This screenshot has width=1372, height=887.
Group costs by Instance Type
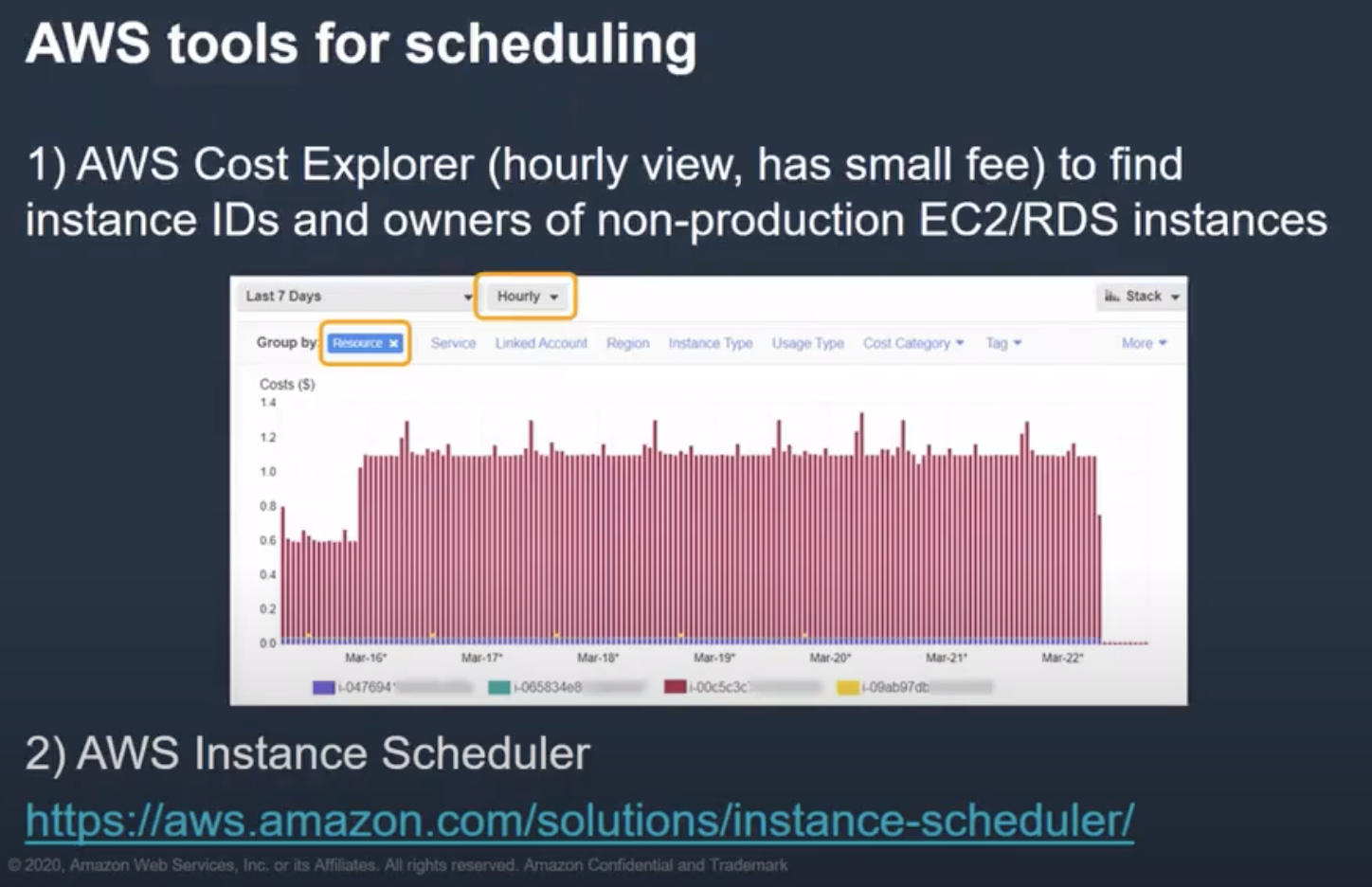point(711,343)
